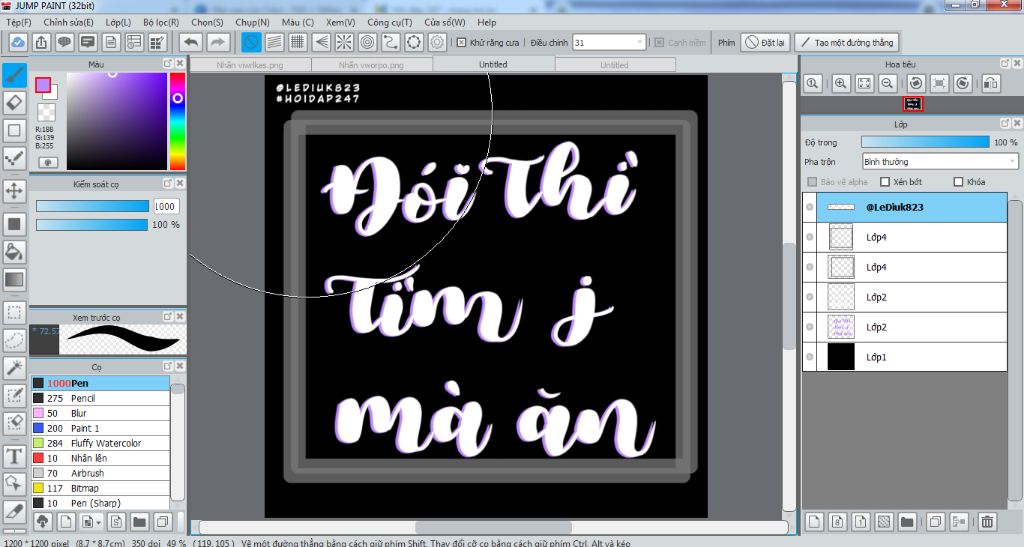Image resolution: width=1024 pixels, height=547 pixels.
Task: Select the Move tool
Action: click(x=14, y=191)
